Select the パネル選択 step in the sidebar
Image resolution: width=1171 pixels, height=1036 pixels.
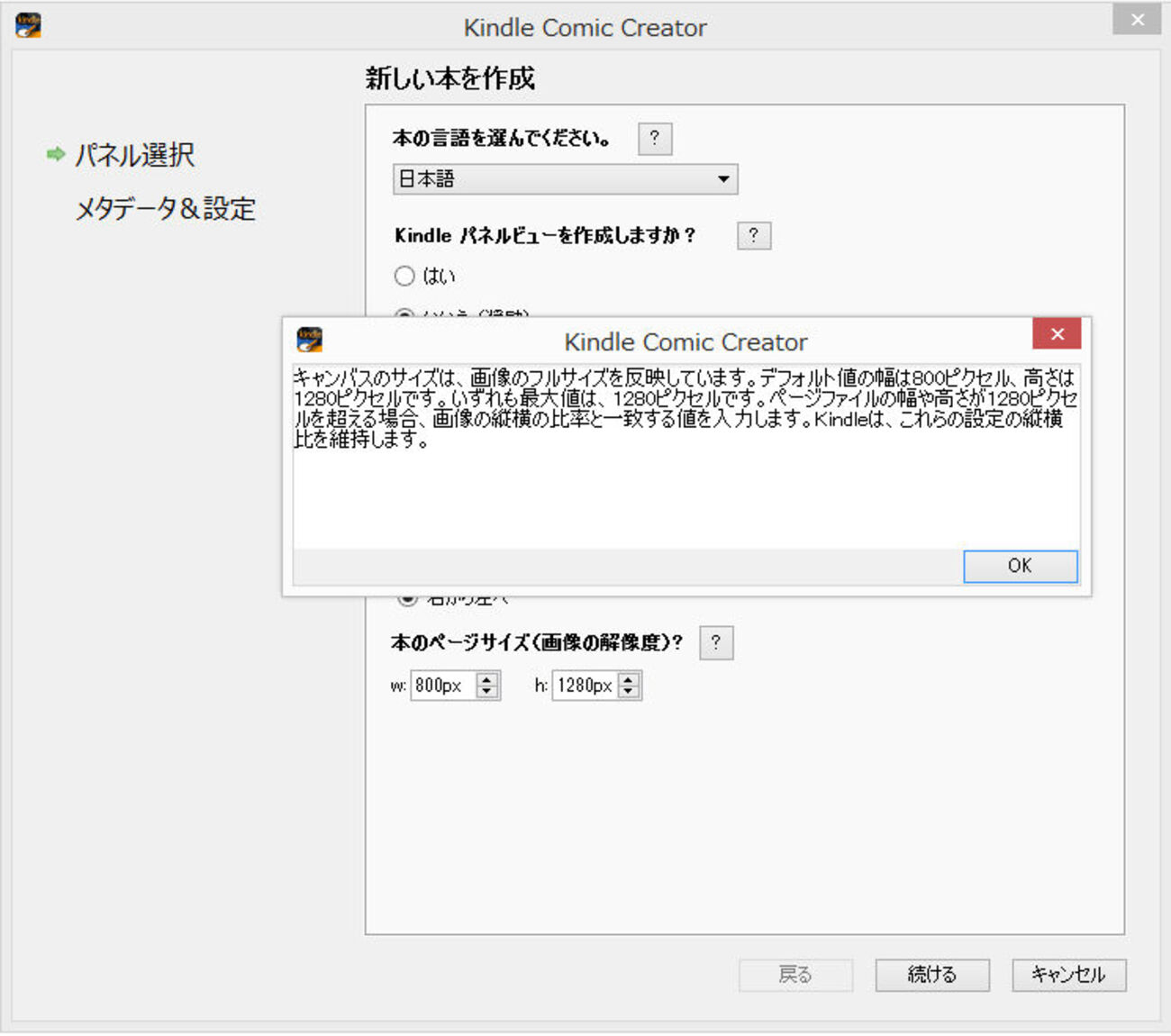[x=134, y=155]
